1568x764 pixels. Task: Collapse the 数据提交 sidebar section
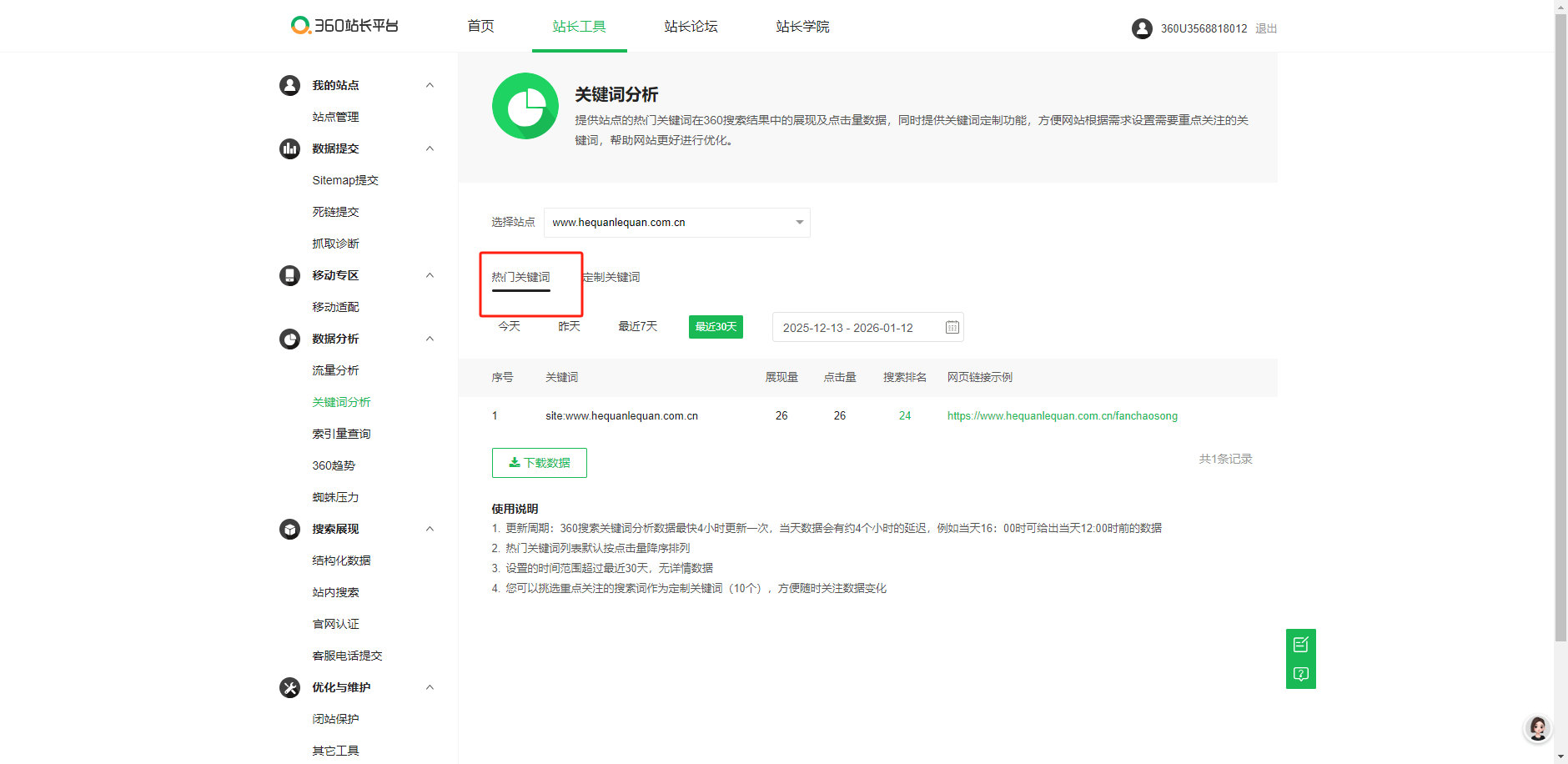pyautogui.click(x=430, y=148)
